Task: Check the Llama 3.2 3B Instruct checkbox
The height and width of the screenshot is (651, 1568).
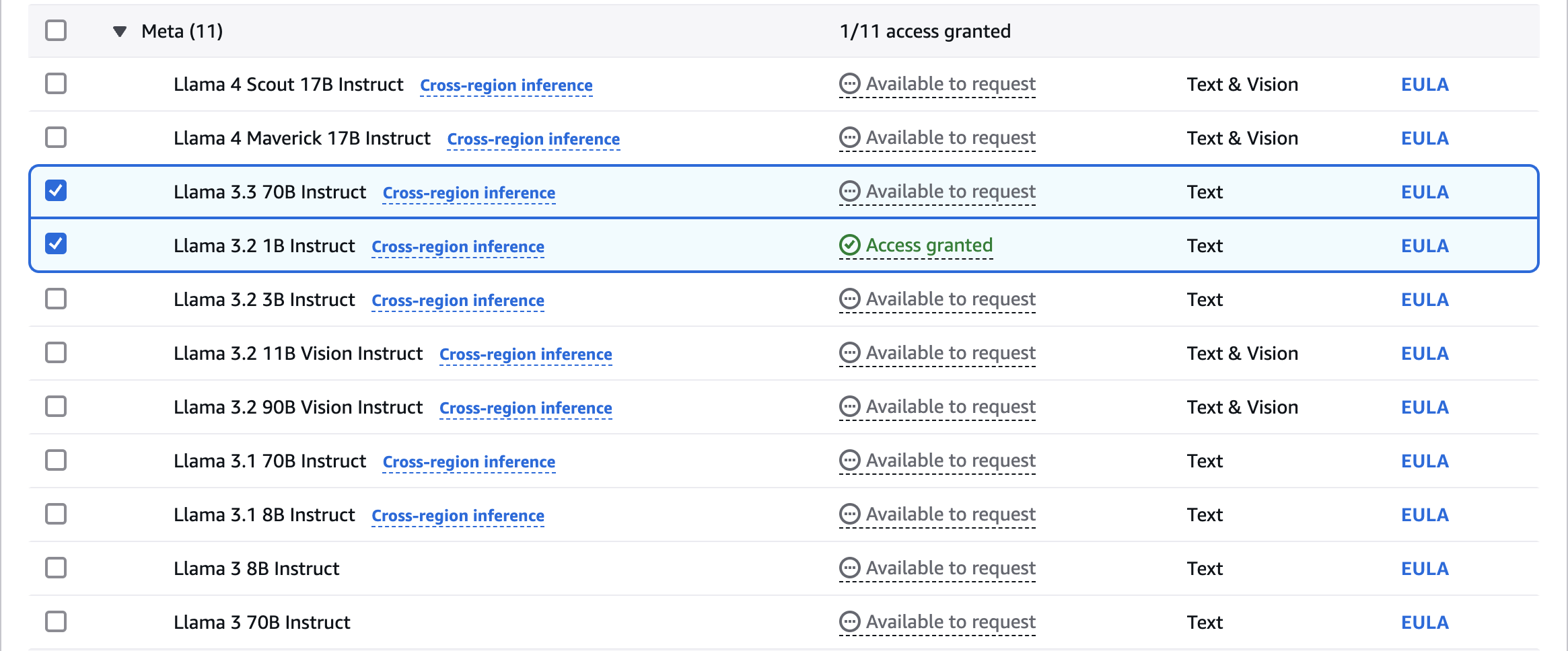Action: [56, 299]
